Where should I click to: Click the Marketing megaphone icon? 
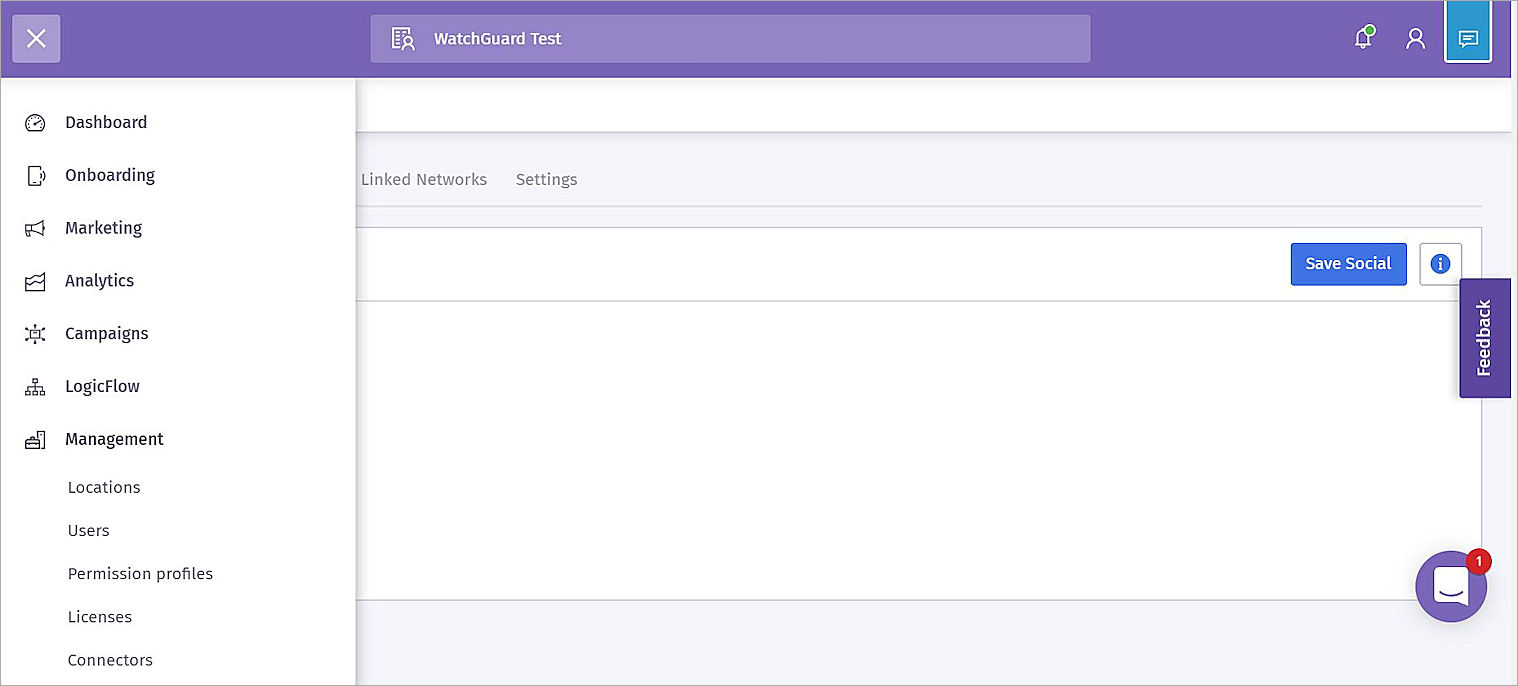tap(35, 229)
